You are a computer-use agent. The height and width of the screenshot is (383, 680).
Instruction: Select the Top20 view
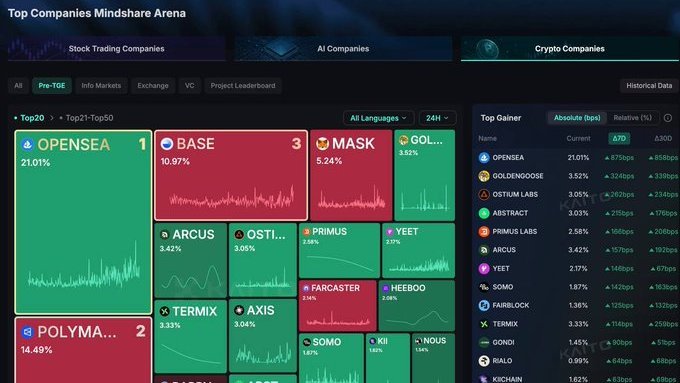pos(32,118)
